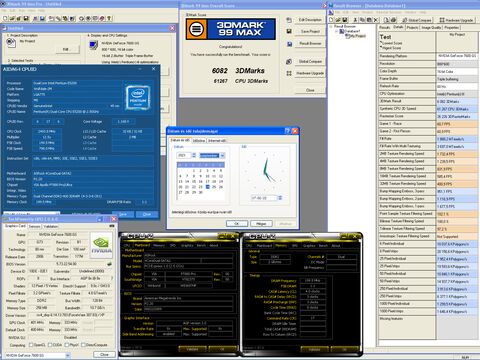Click the NVIDIA logo in GPU-Z

click(x=101, y=246)
